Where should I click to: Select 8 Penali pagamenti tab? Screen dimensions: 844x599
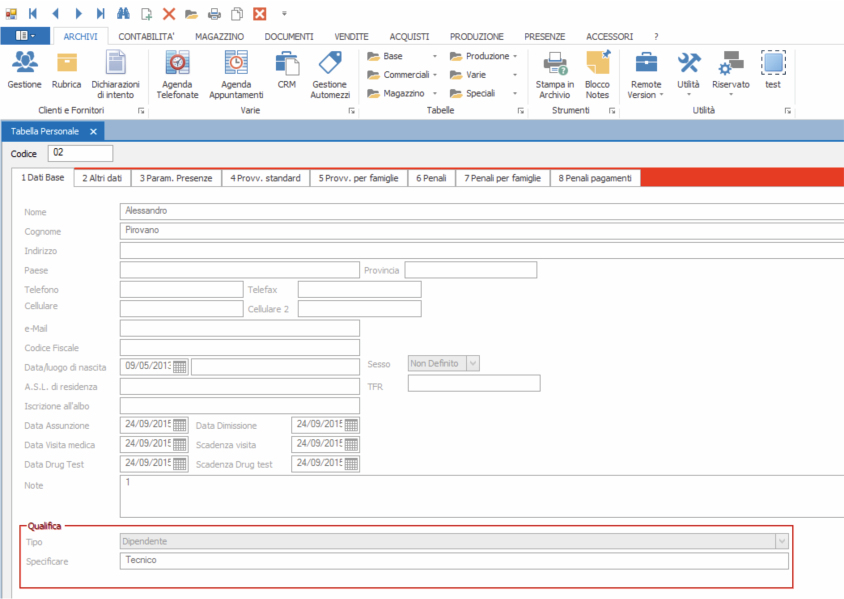click(595, 178)
